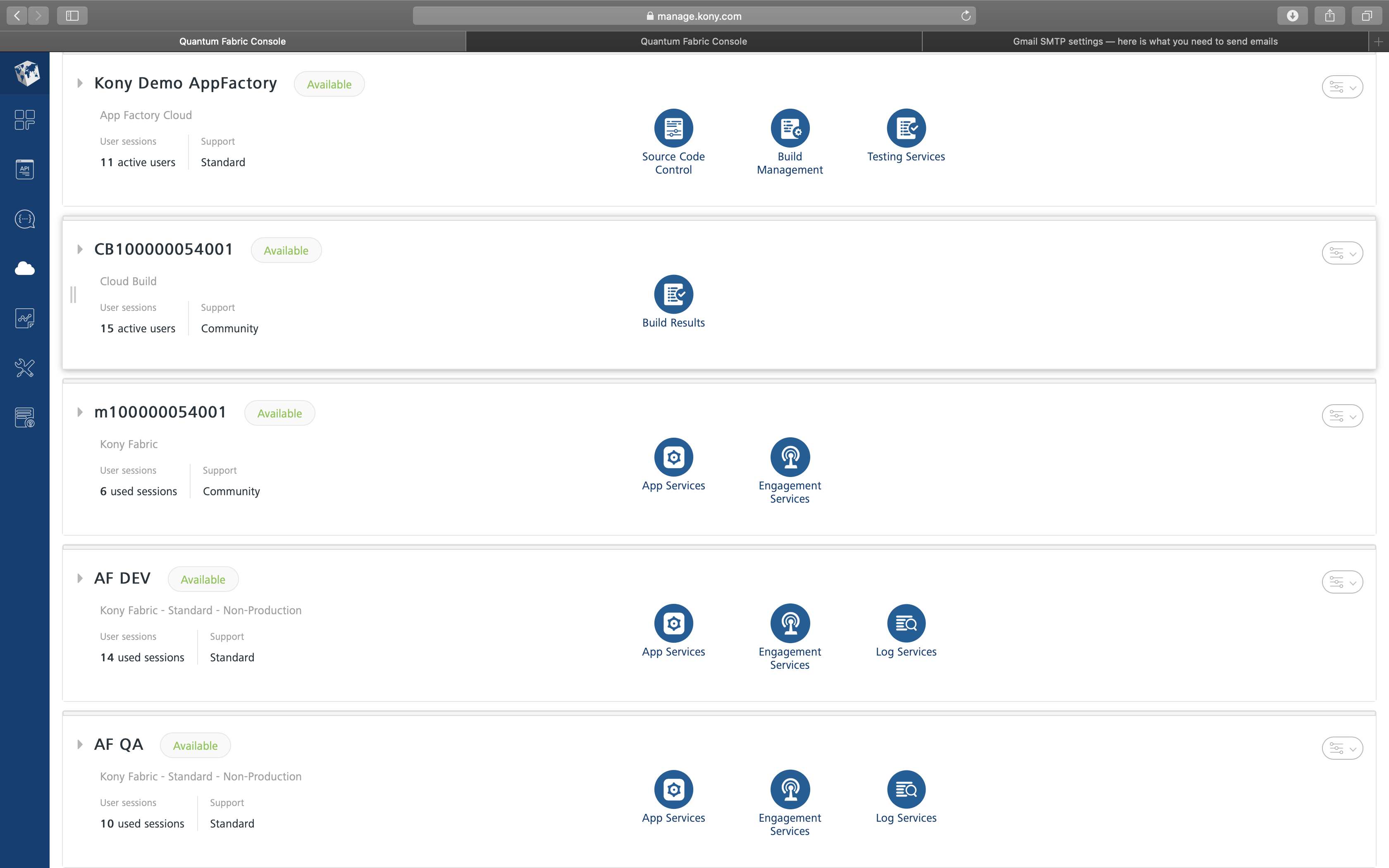
Task: Open the API management sidebar panel
Action: 25,169
